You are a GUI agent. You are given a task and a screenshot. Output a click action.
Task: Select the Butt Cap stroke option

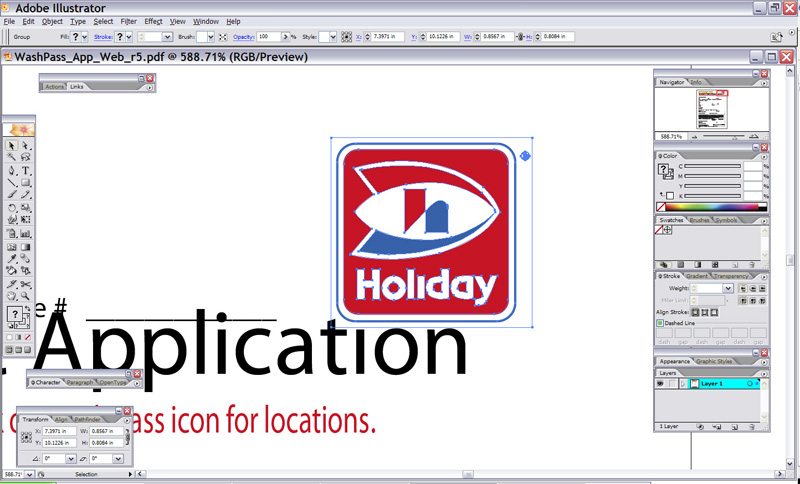pos(743,288)
